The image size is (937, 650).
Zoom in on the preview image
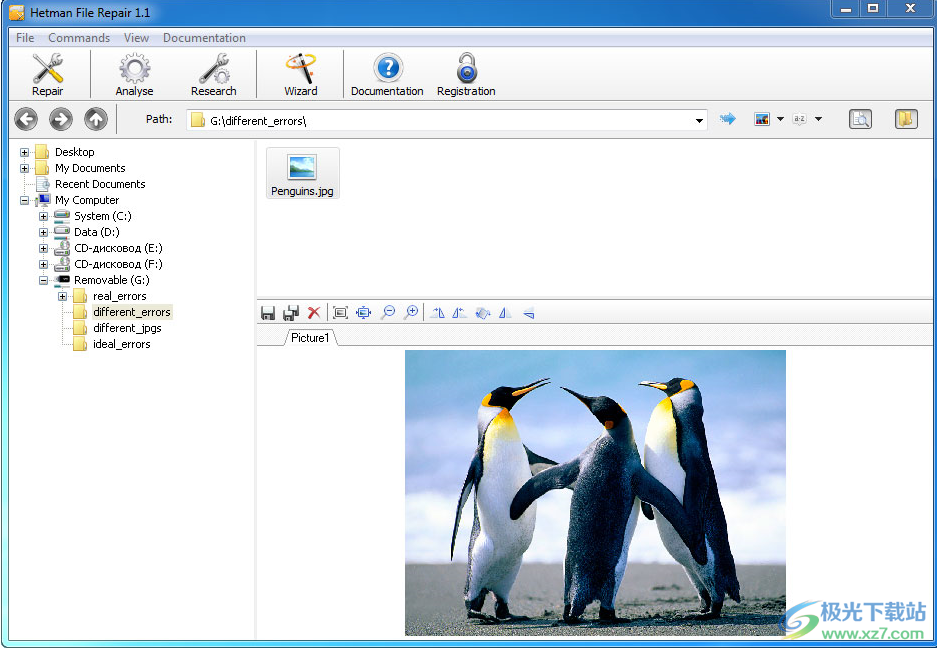tap(411, 312)
